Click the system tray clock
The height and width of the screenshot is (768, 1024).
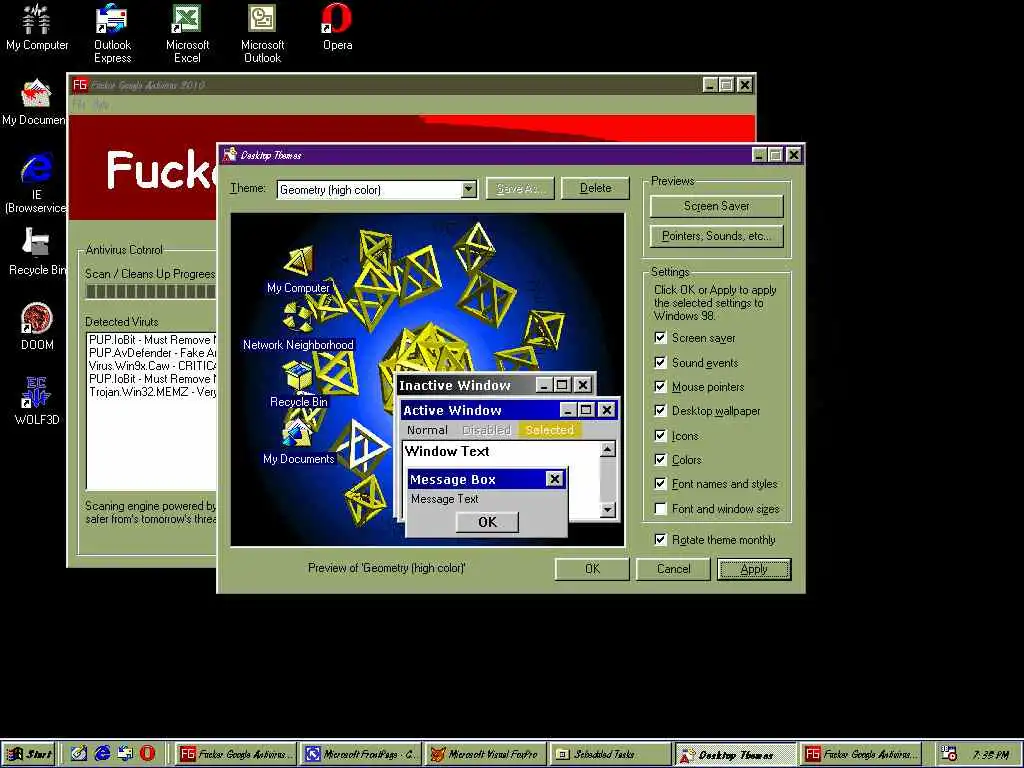tap(991, 754)
